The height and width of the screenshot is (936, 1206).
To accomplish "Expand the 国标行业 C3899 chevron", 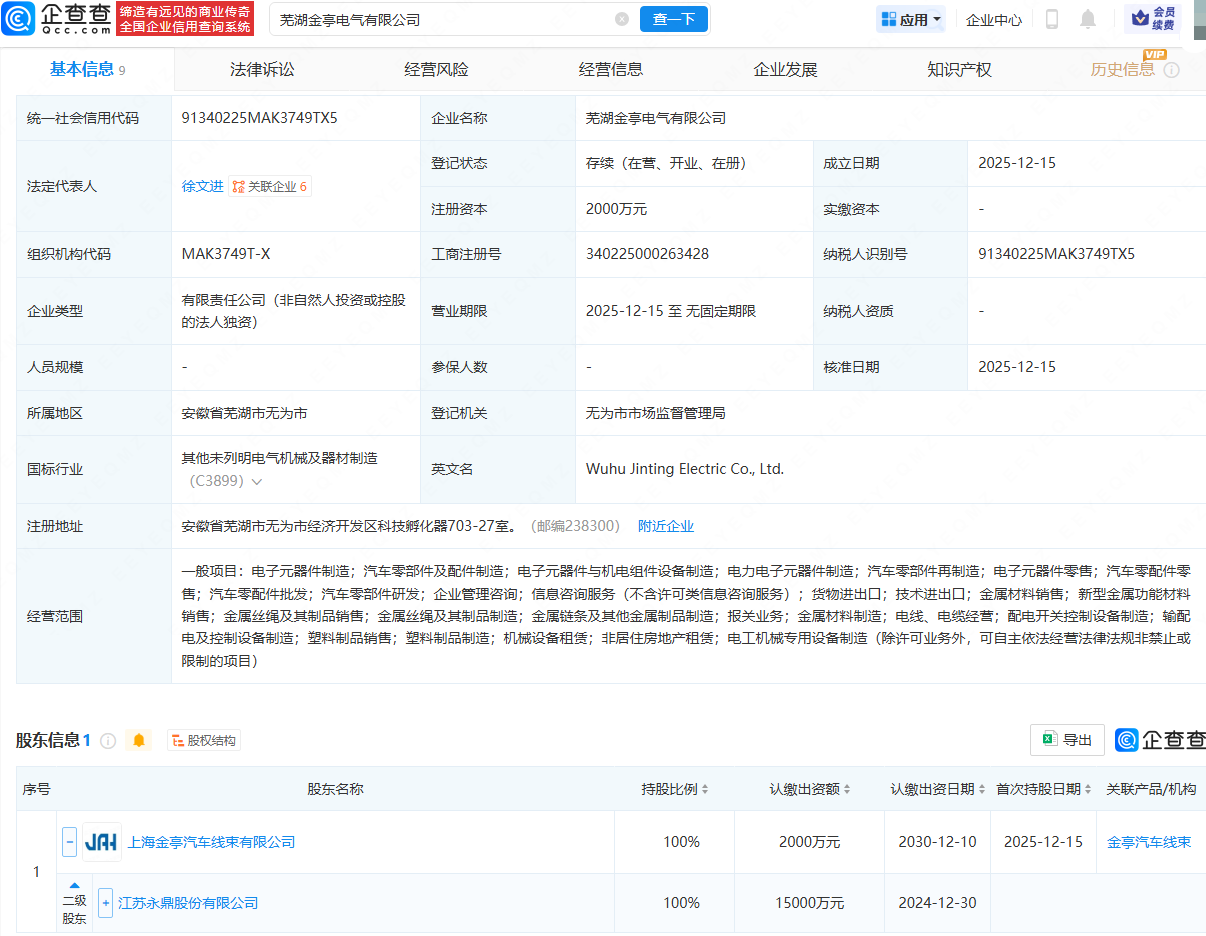I will tap(257, 482).
